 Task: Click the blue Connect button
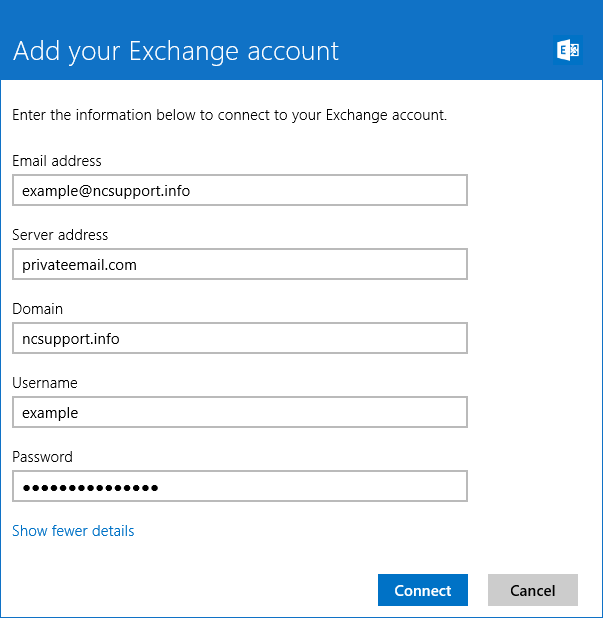tap(422, 590)
